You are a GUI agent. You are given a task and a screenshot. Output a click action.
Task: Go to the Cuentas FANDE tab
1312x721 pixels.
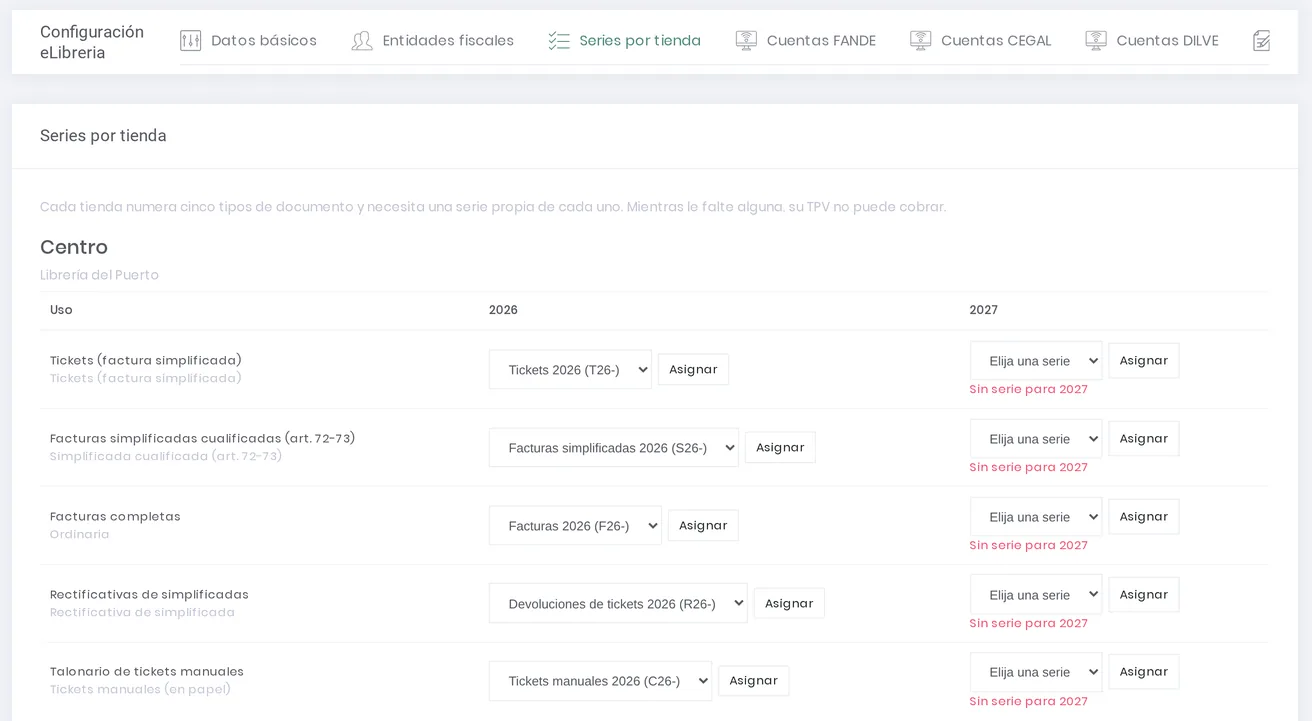pyautogui.click(x=805, y=41)
